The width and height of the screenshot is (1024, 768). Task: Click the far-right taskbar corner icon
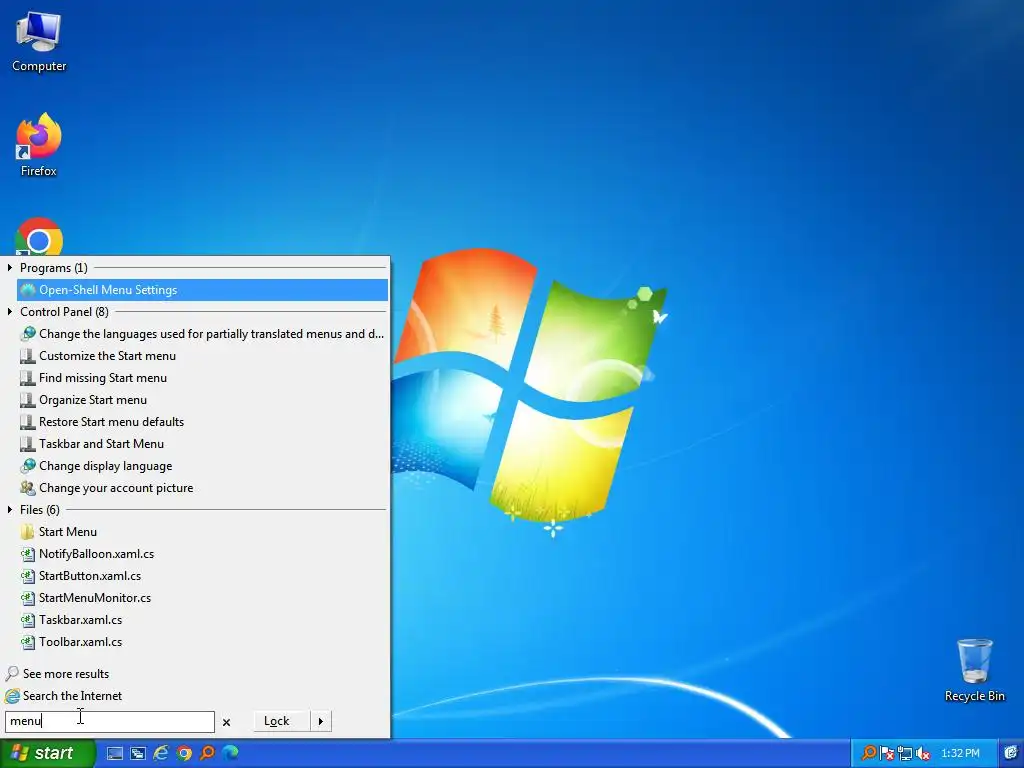[x=1011, y=754]
